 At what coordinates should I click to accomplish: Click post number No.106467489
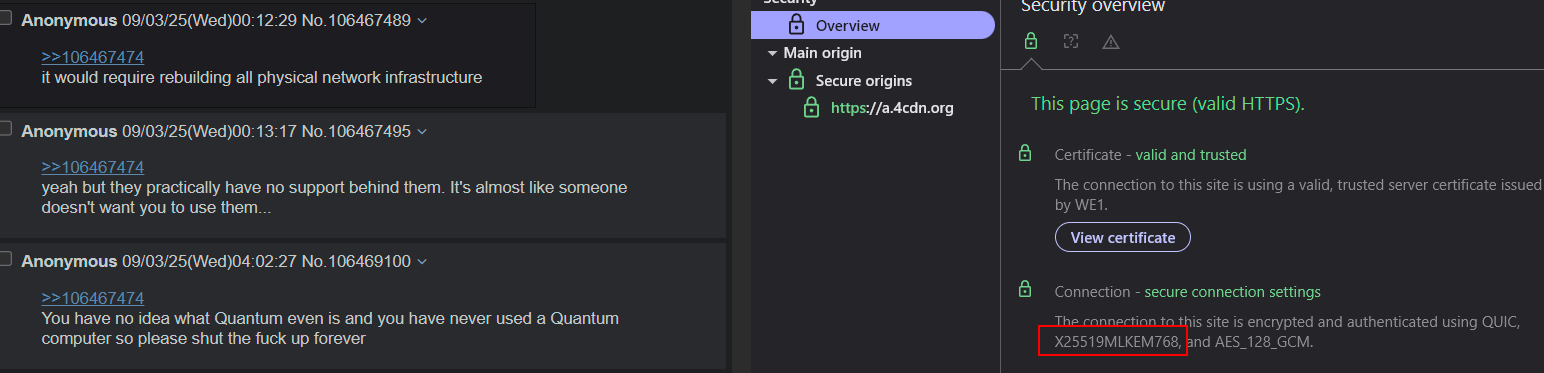(x=356, y=20)
